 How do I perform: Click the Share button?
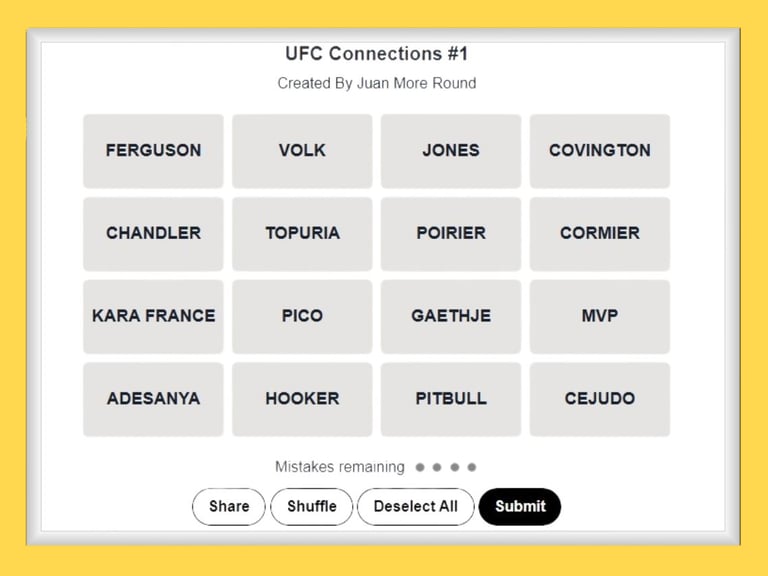(229, 506)
